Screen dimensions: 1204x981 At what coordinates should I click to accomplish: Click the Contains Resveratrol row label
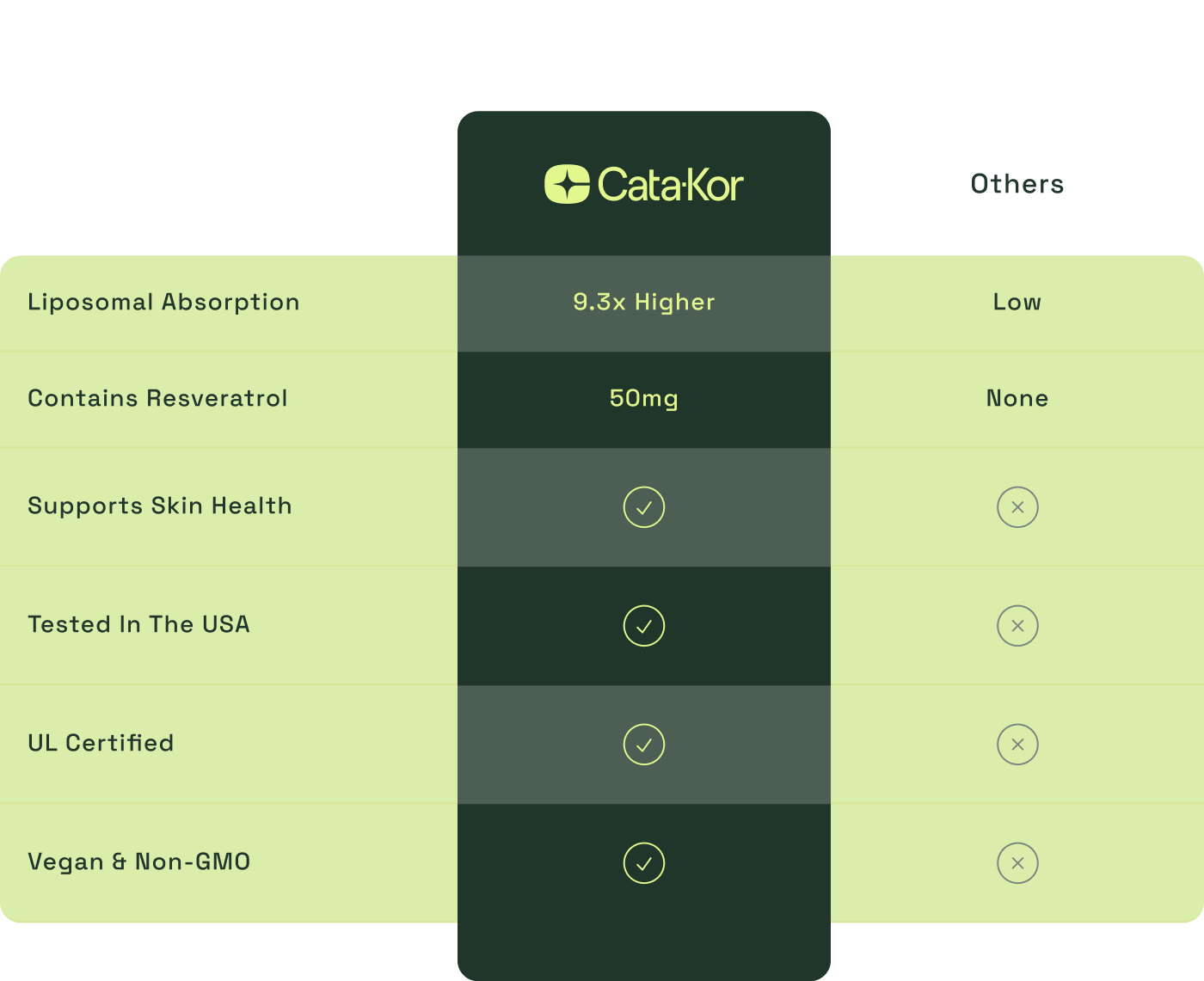tap(157, 398)
